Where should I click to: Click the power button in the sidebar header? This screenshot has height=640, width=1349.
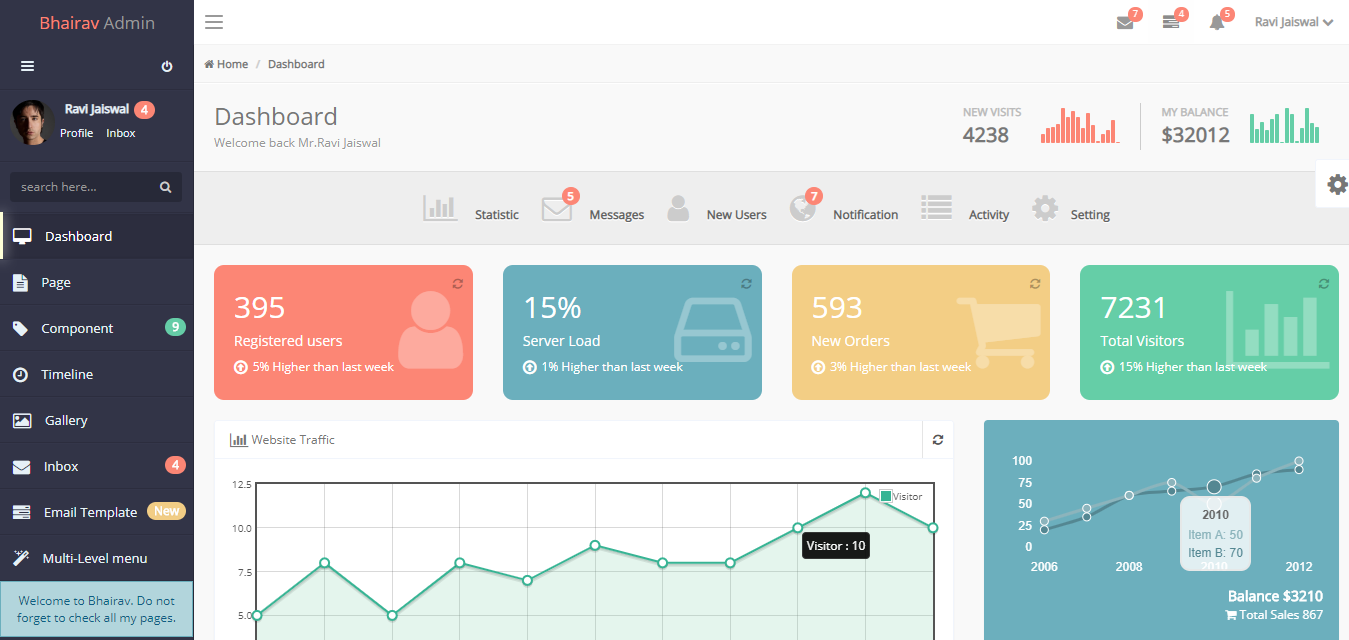coord(166,66)
